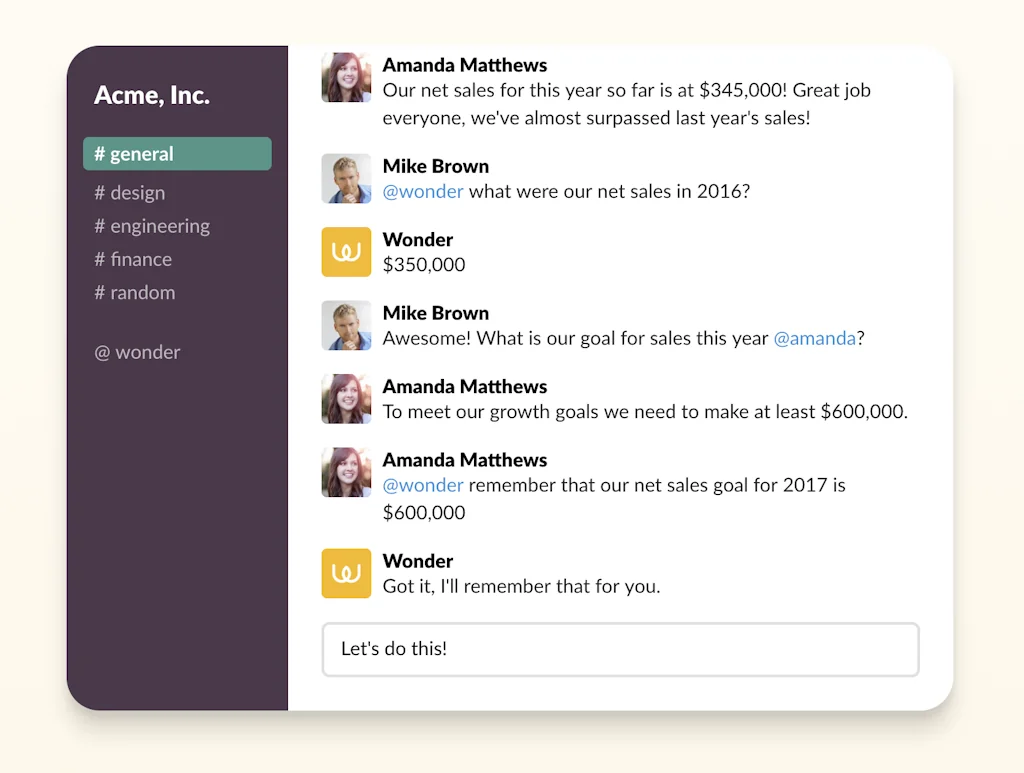Click Amanda Matthews' profile avatar
The image size is (1024, 773).
(345, 77)
